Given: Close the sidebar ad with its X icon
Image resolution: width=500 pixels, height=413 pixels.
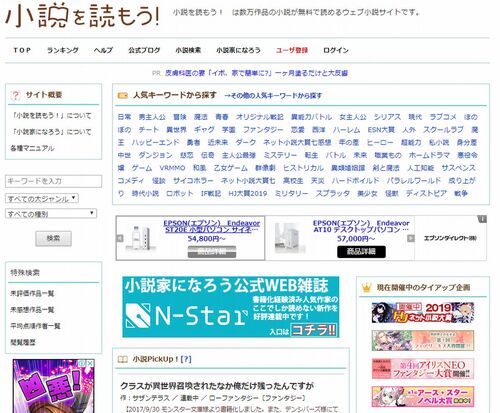Looking at the screenshot, I should tap(90, 363).
